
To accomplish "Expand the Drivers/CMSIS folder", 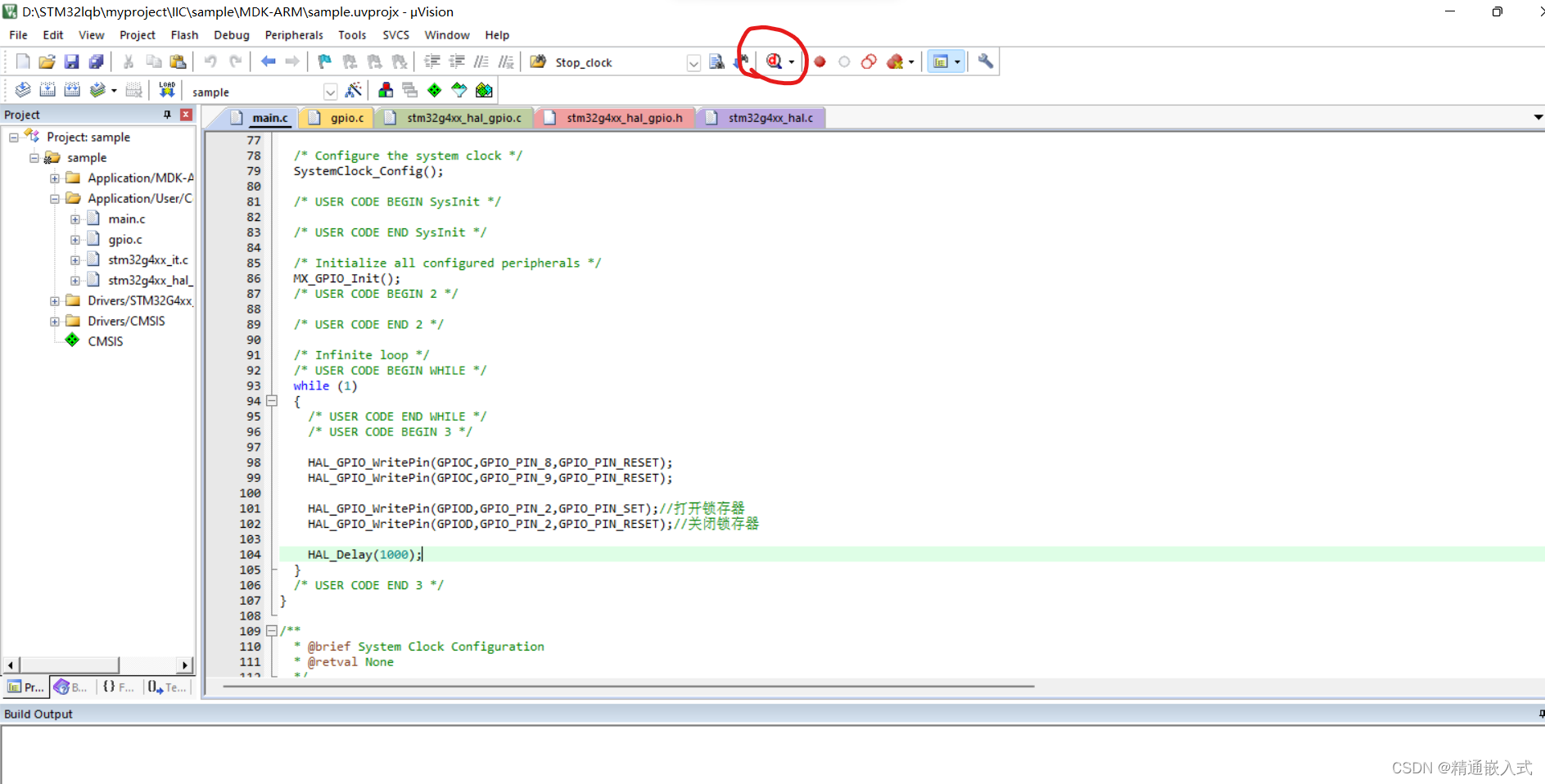I will 54,322.
